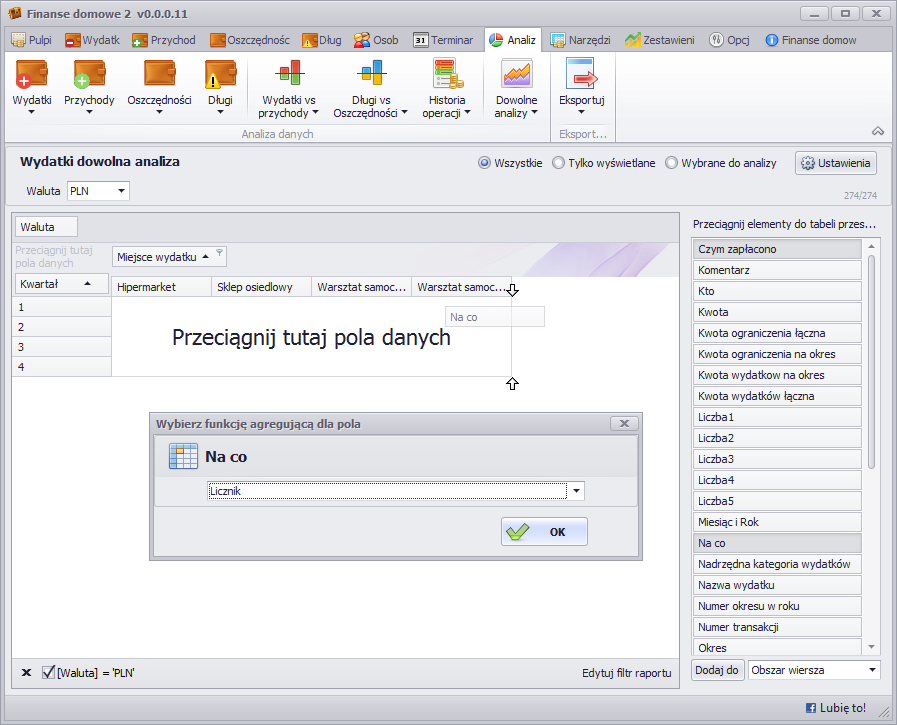Image resolution: width=897 pixels, height=725 pixels.
Task: Click the field list vertical scrollbar
Action: pos(872,360)
